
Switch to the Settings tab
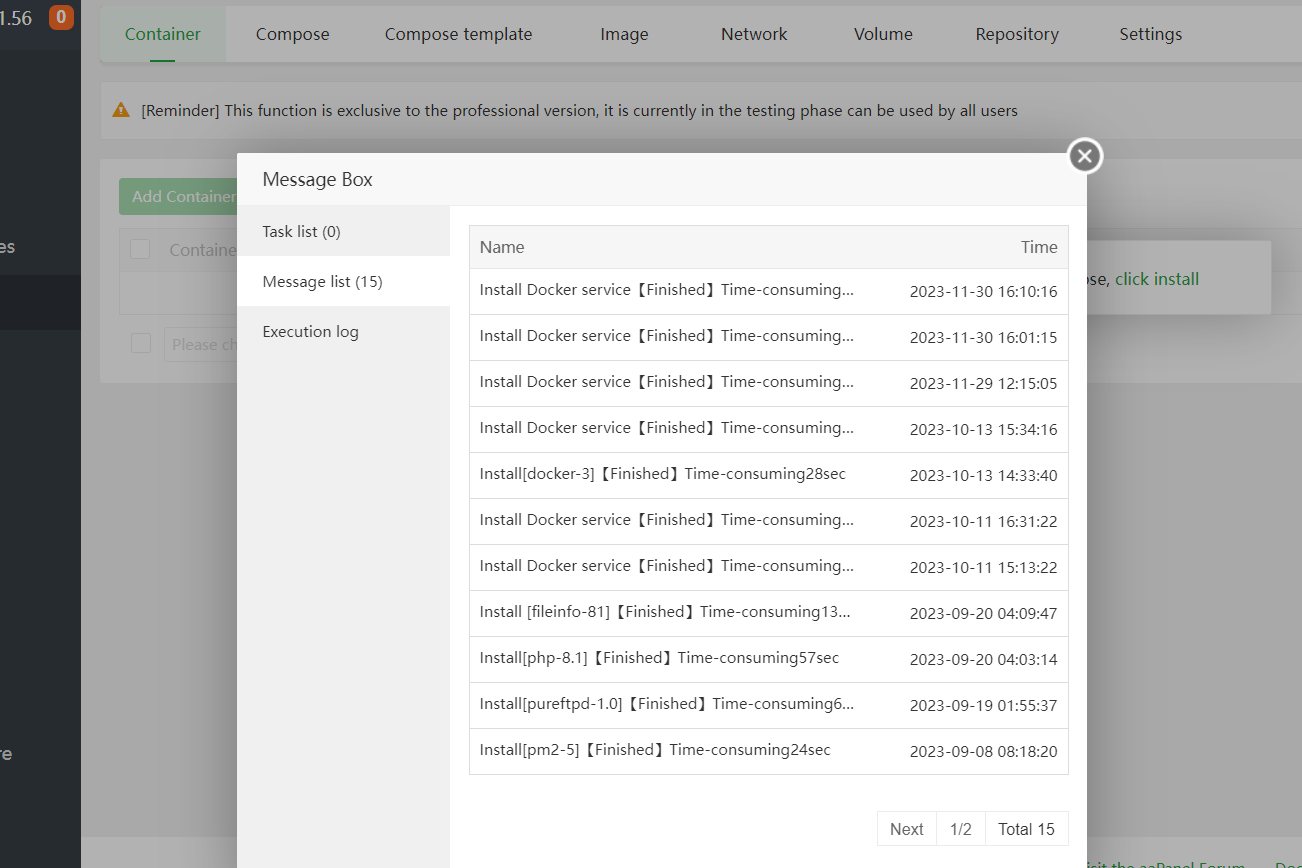click(x=1150, y=34)
